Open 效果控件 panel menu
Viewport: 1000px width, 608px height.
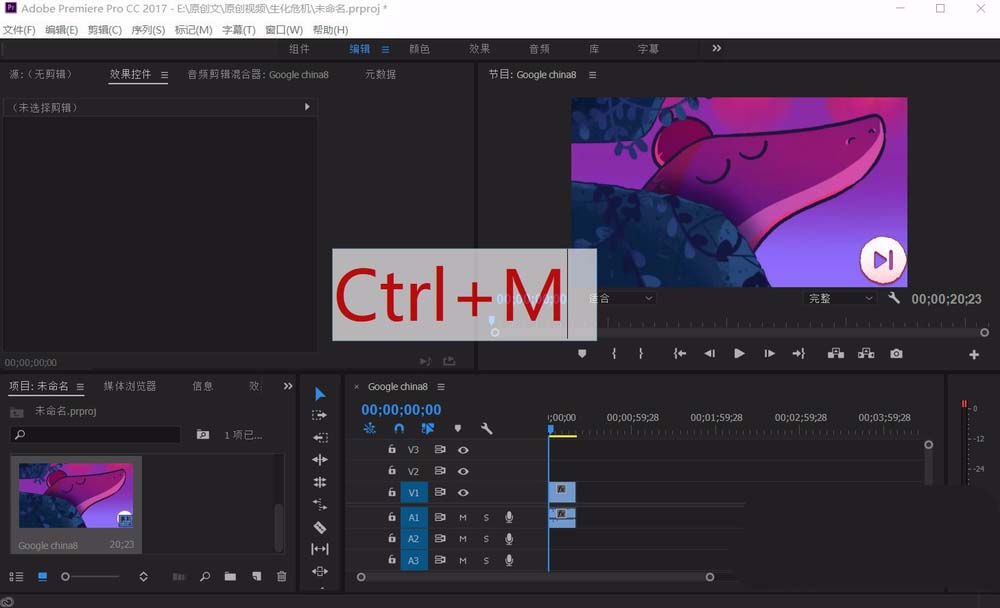tap(165, 75)
